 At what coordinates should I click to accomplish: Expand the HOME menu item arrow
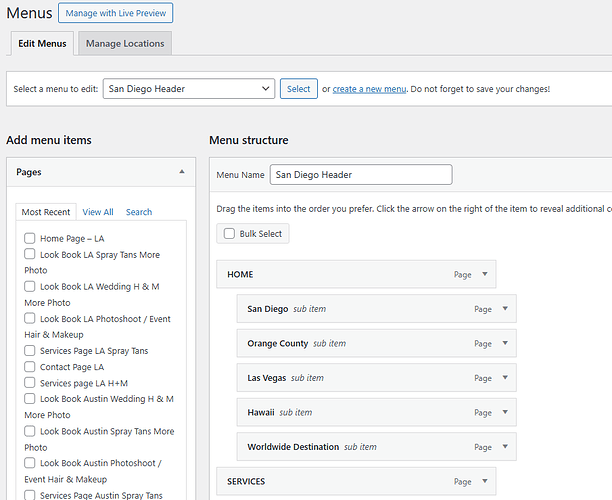pos(485,274)
